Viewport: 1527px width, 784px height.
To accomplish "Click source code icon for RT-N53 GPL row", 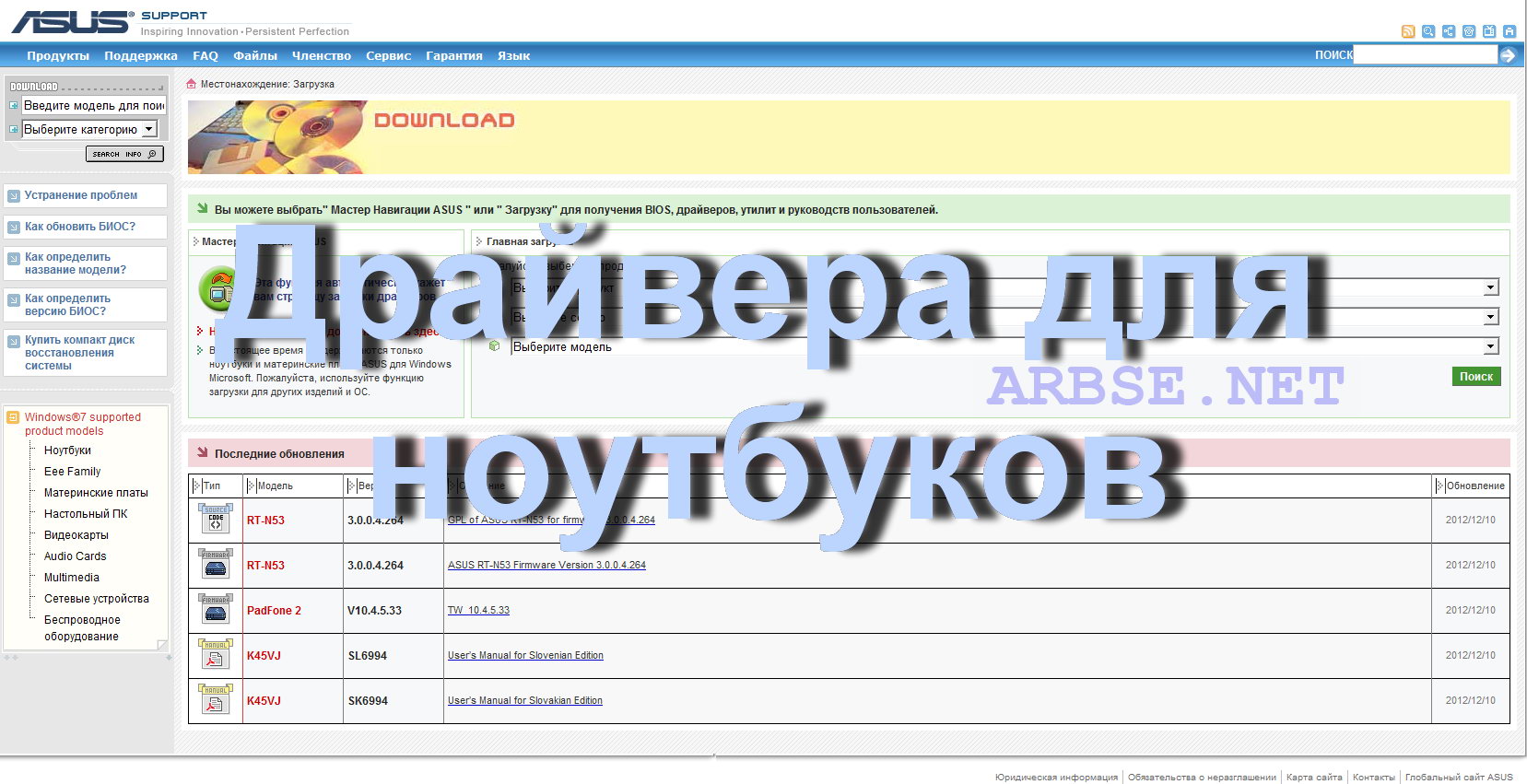I will pyautogui.click(x=216, y=520).
